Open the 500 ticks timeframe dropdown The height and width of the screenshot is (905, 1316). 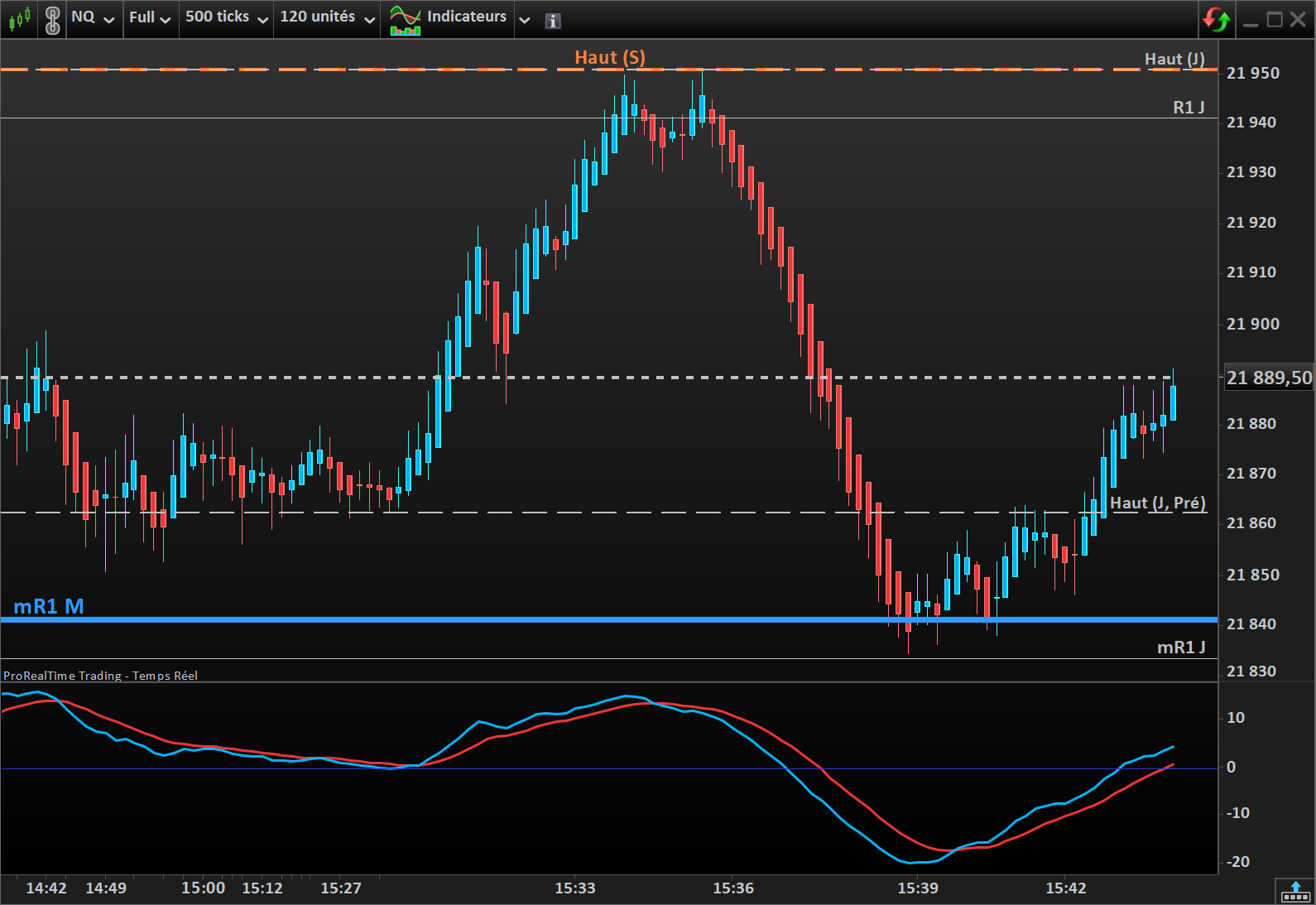coord(227,17)
